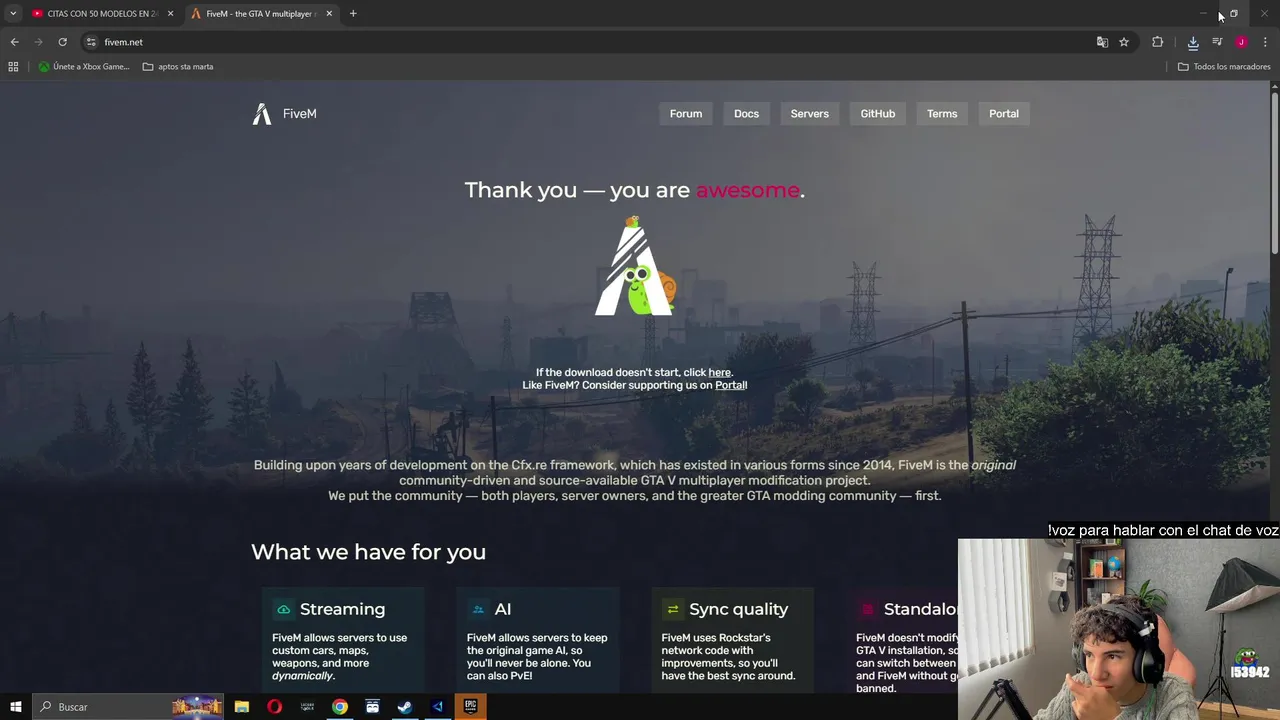Screen dimensions: 1280x720
Task: Close the CITAS CON 50 MODELOS tab
Action: pyautogui.click(x=170, y=14)
